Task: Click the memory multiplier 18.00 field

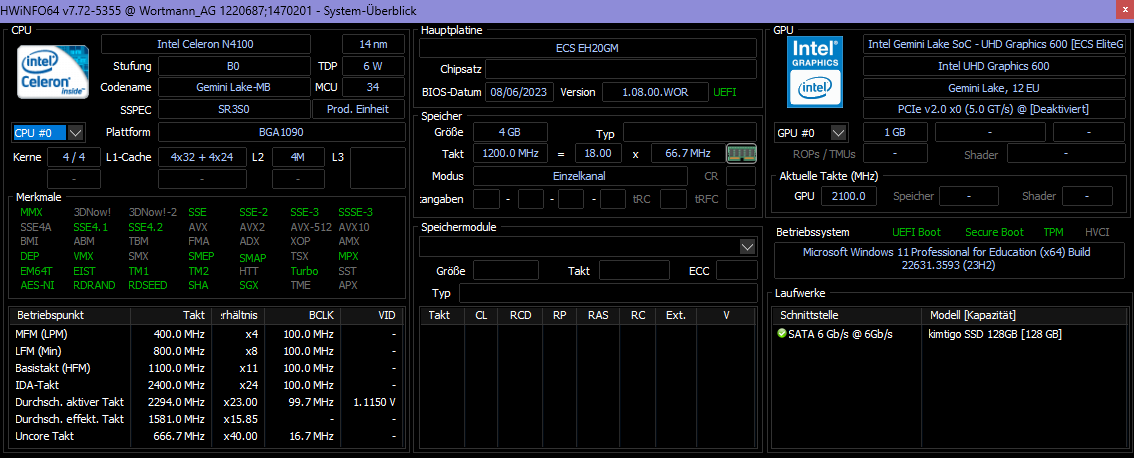Action: 599,154
